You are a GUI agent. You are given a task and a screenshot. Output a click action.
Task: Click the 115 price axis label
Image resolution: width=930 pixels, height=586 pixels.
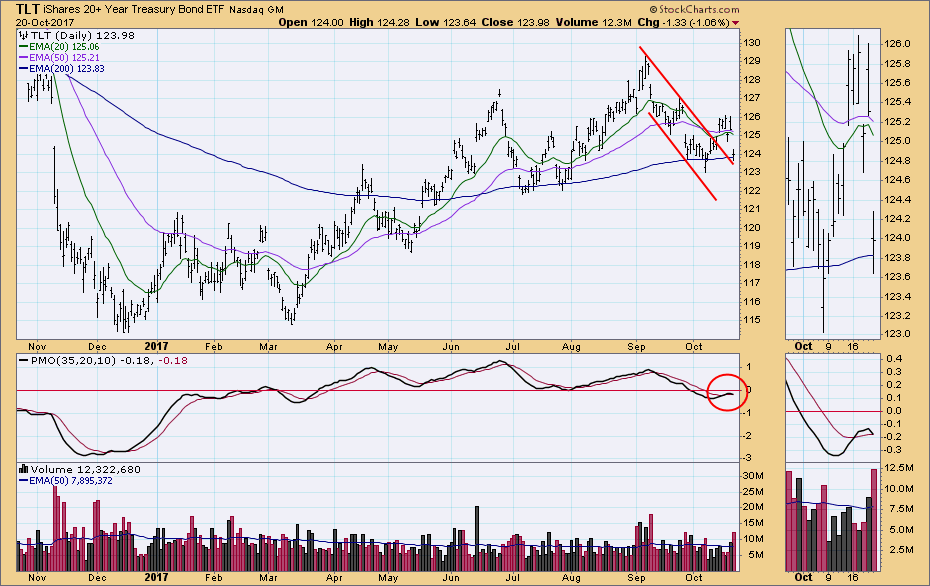point(752,320)
